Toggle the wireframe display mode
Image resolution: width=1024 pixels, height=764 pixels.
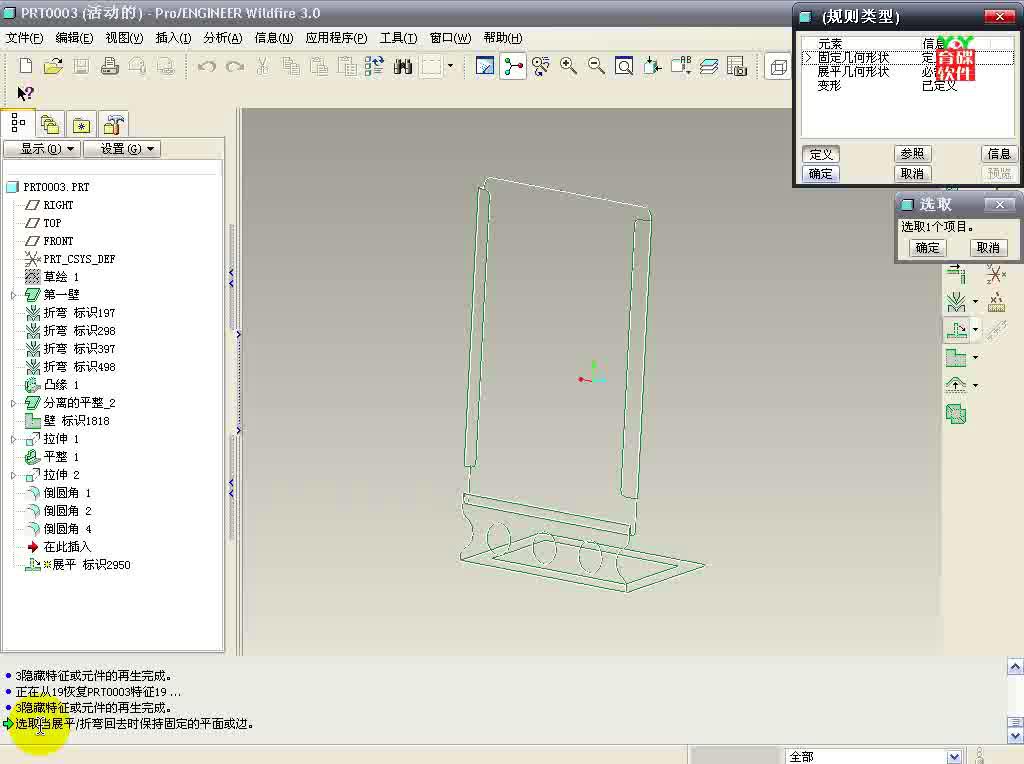(778, 67)
